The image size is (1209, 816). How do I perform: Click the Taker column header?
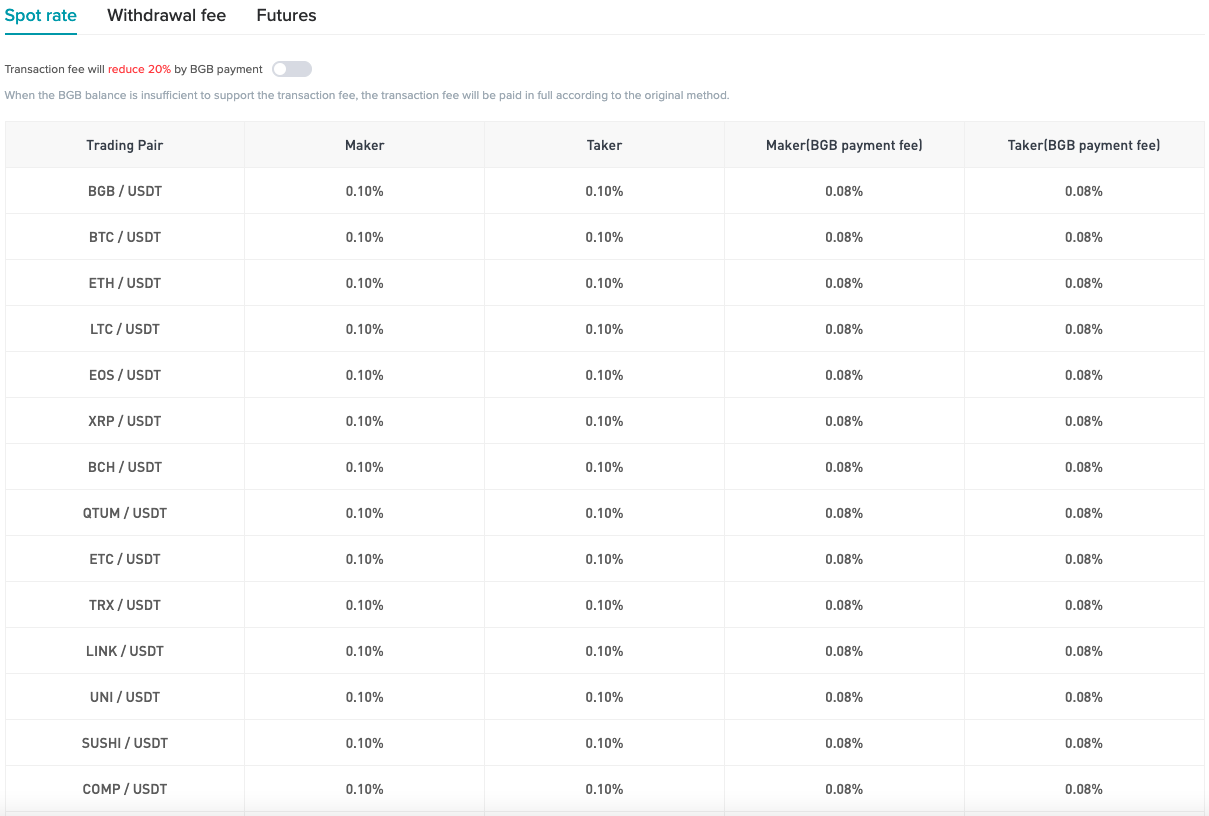[605, 145]
